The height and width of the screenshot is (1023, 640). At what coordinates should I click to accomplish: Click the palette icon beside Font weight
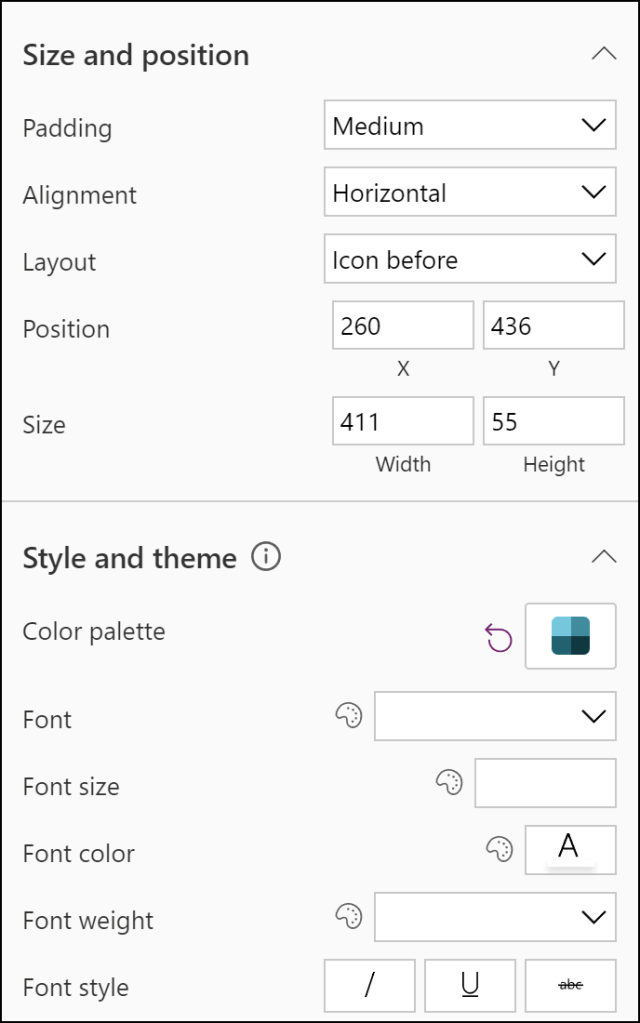[x=347, y=917]
